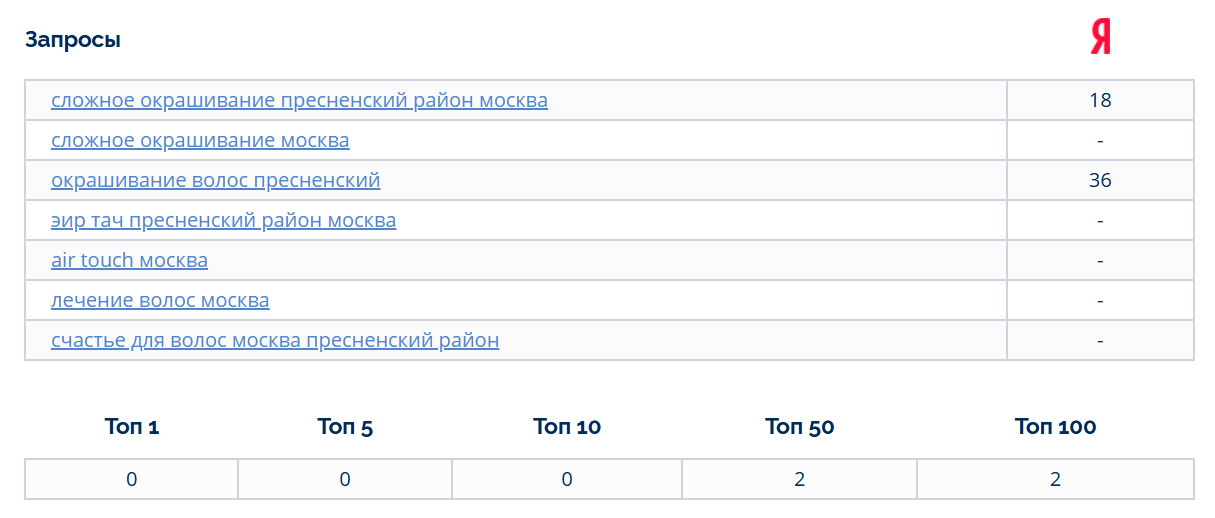
Task: Click position value 18 cell
Action: click(1100, 100)
